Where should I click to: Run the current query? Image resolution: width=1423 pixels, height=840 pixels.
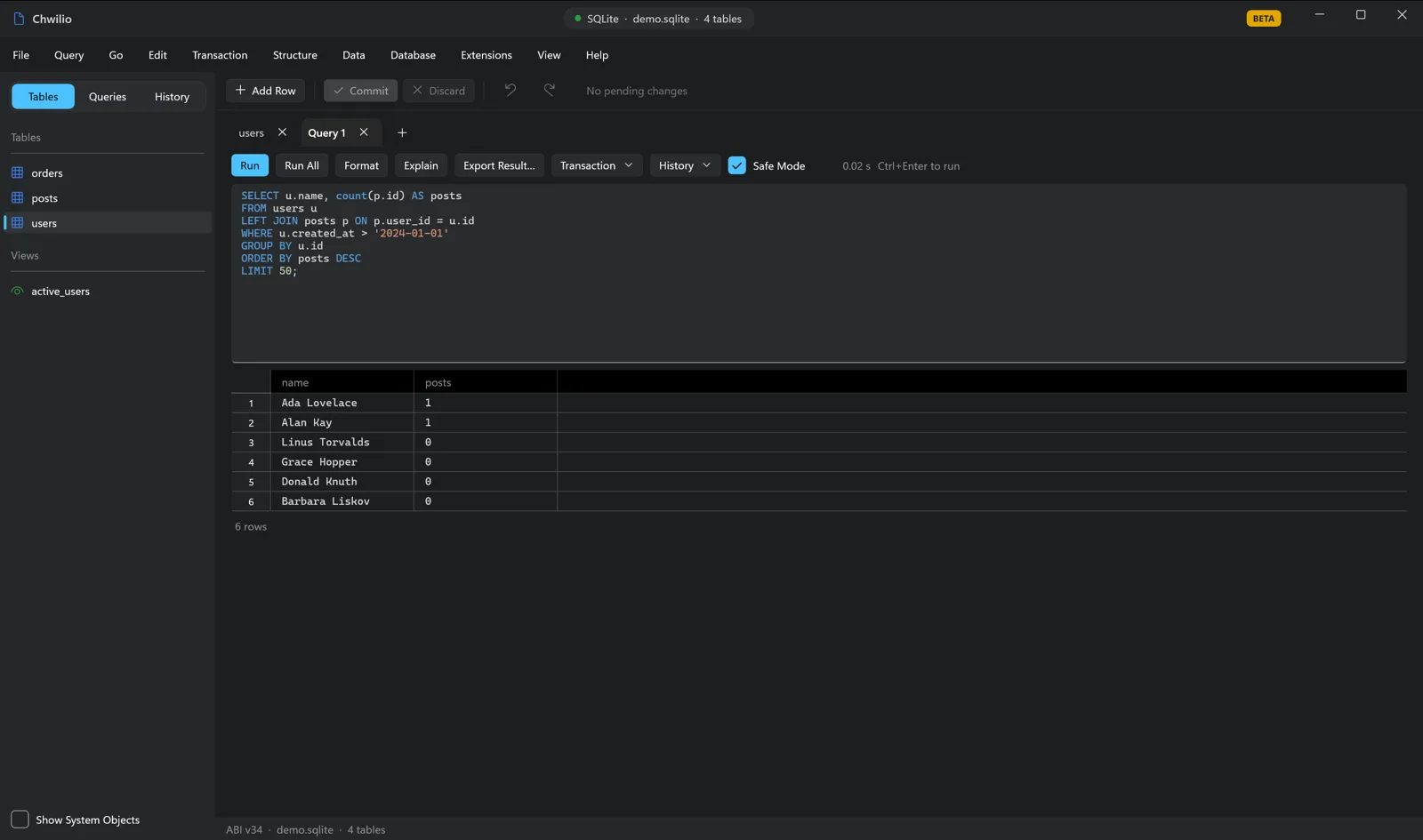point(250,165)
